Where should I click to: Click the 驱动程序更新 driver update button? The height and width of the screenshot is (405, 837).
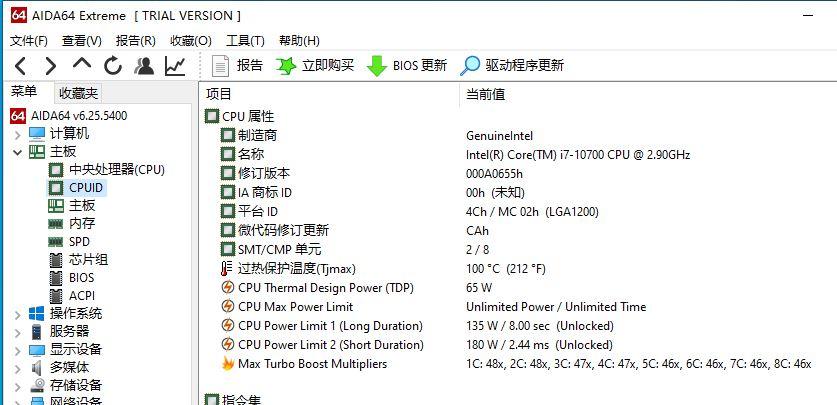(512, 66)
